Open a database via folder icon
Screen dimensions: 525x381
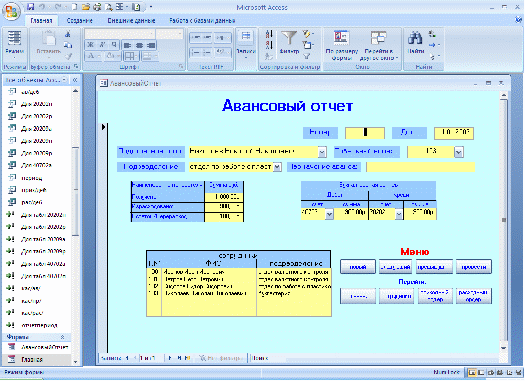pos(86,7)
